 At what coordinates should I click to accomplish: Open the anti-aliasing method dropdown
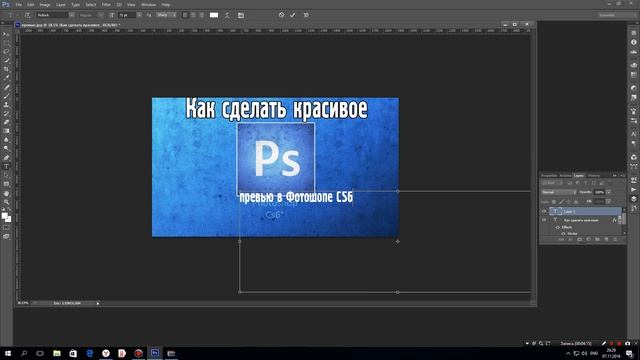click(x=167, y=15)
